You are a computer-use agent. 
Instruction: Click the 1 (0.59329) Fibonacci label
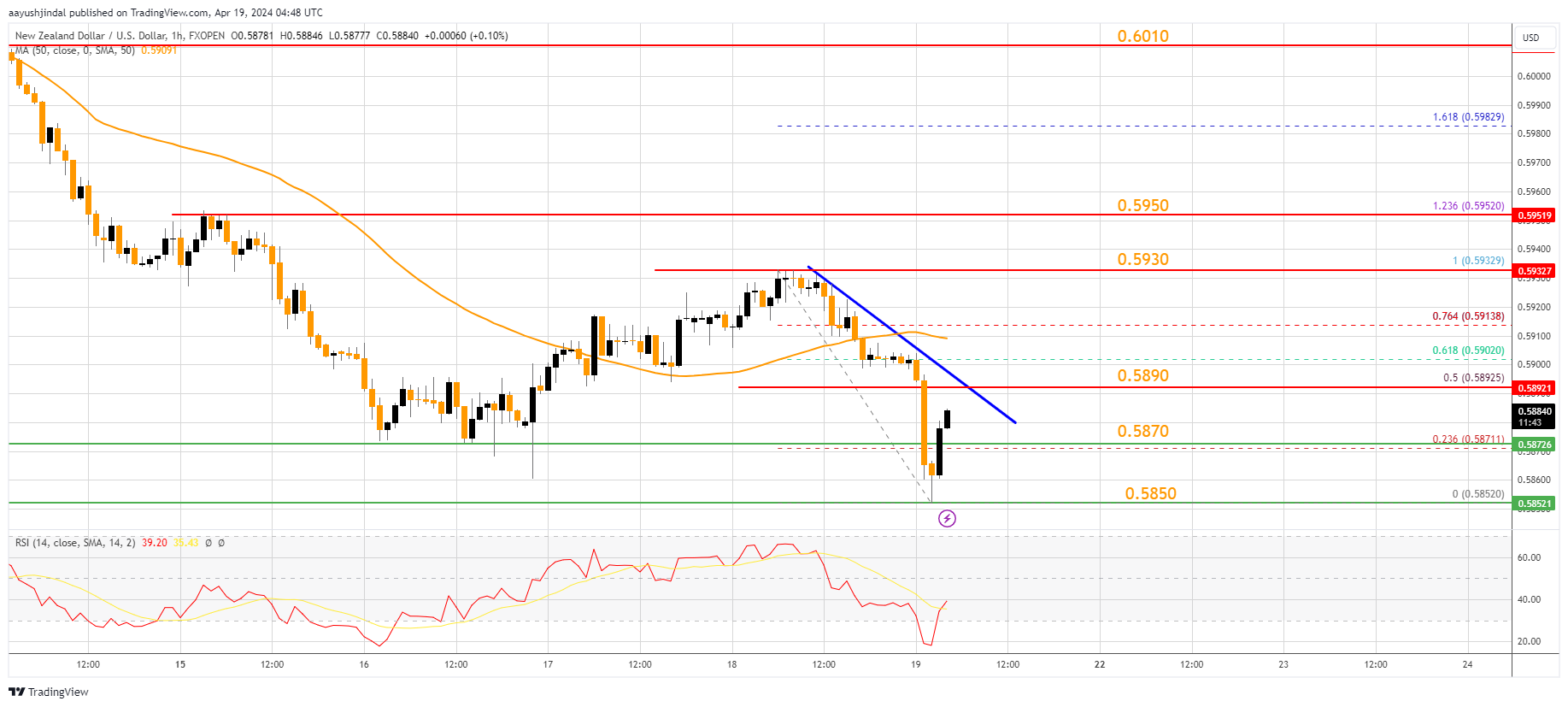1479,261
